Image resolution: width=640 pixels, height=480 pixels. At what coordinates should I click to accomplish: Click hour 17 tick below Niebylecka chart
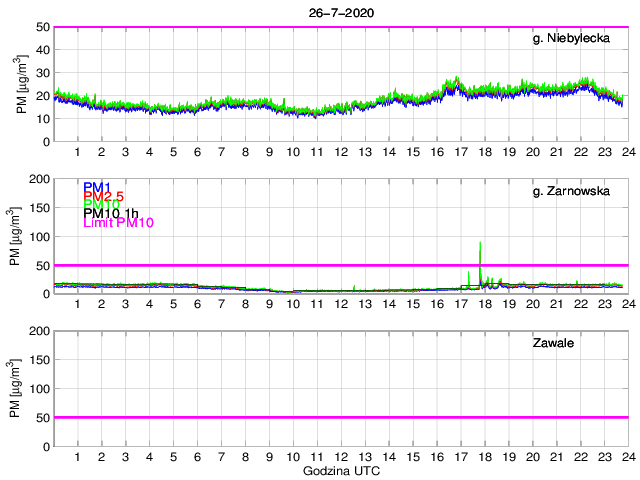point(460,152)
